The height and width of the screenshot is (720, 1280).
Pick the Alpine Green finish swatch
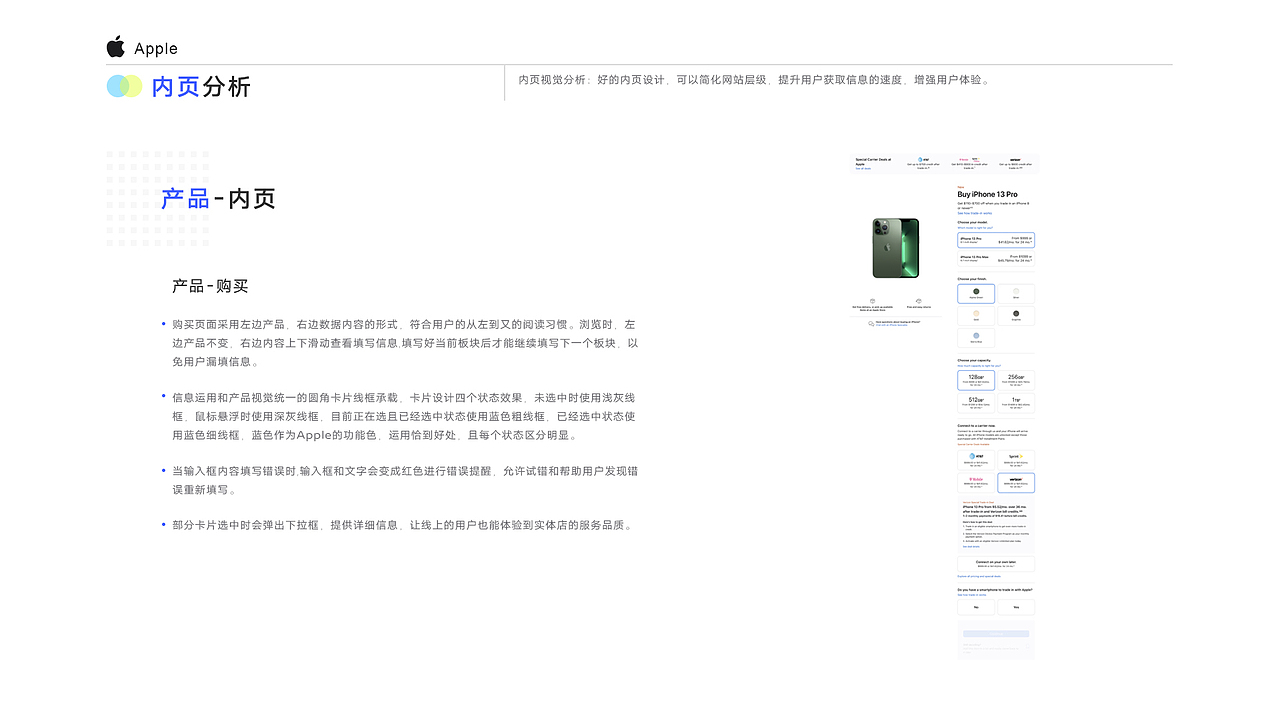point(975,292)
